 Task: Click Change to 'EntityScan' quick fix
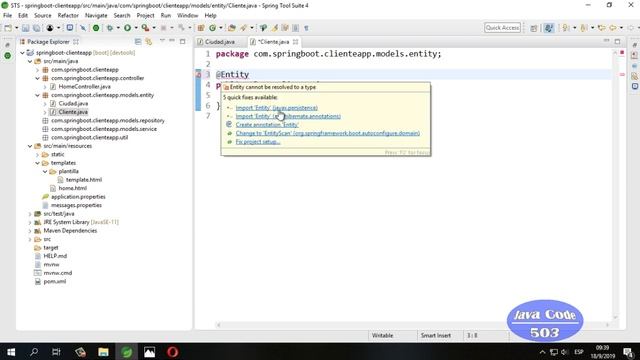point(327,133)
